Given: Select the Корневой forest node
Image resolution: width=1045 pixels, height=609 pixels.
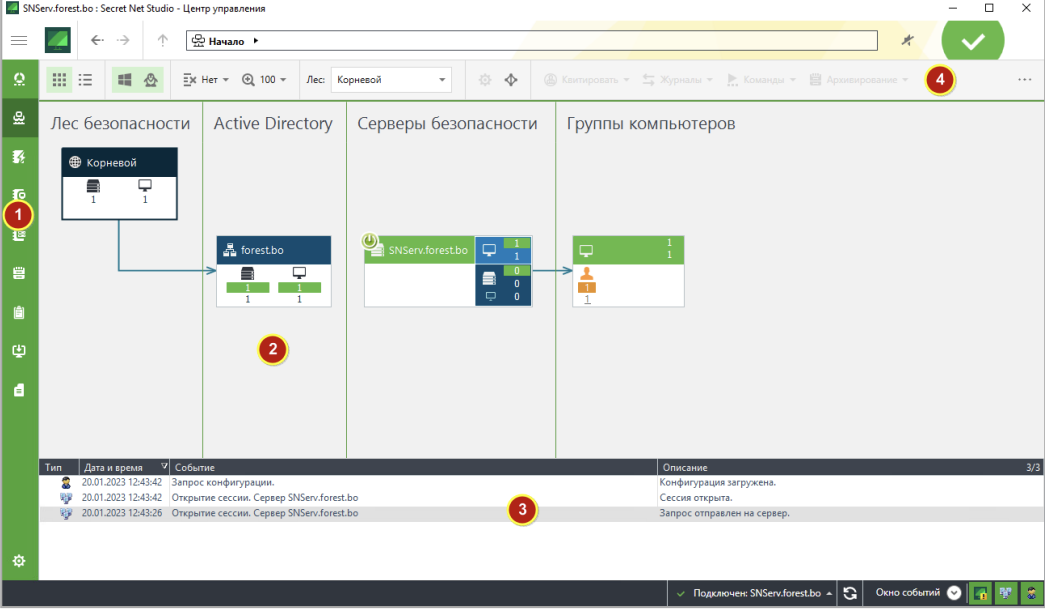Looking at the screenshot, I should [x=119, y=183].
